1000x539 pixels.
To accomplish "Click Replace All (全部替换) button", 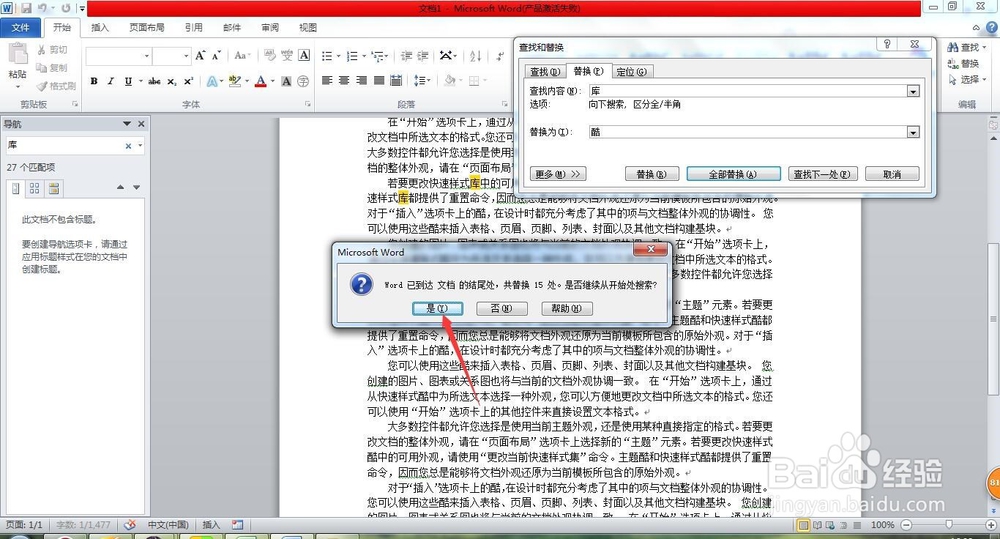I will pos(733,174).
